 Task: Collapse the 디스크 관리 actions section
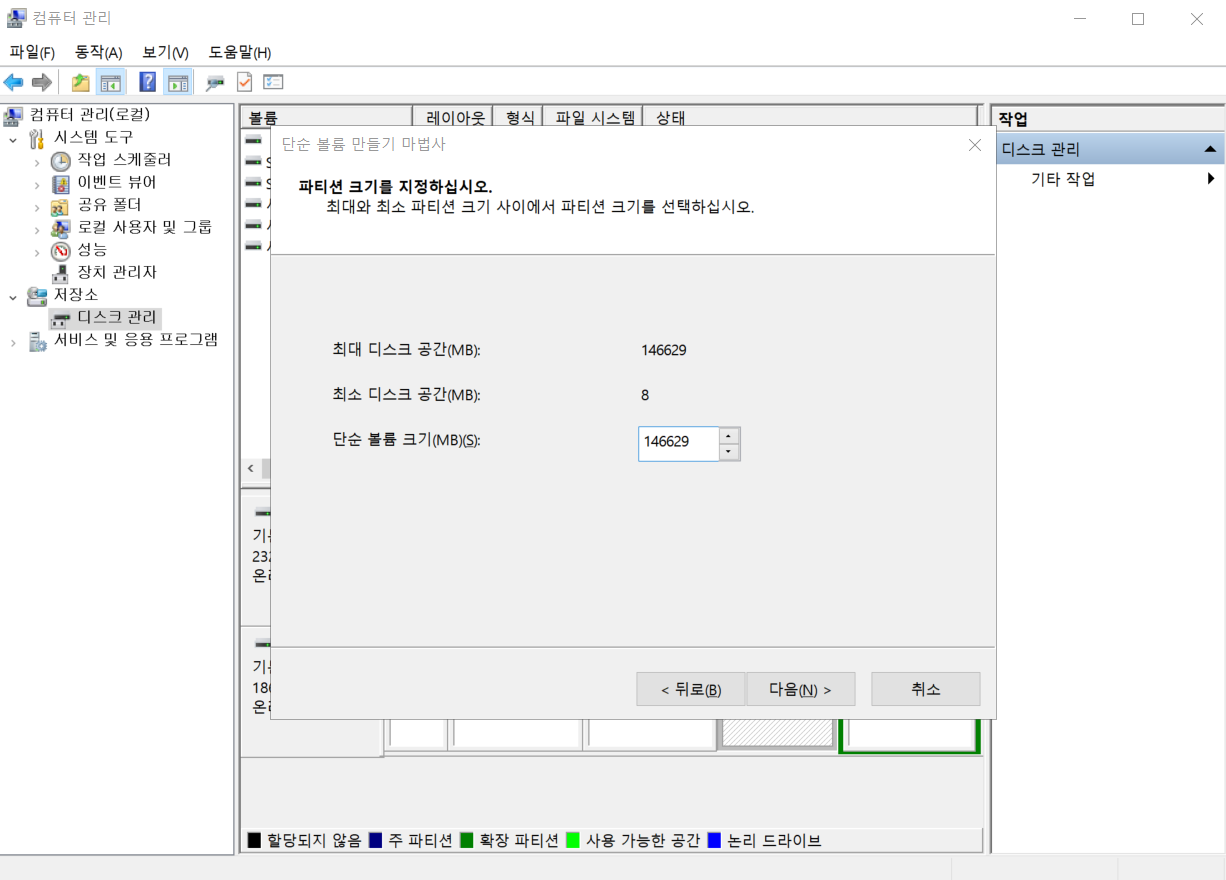1209,147
